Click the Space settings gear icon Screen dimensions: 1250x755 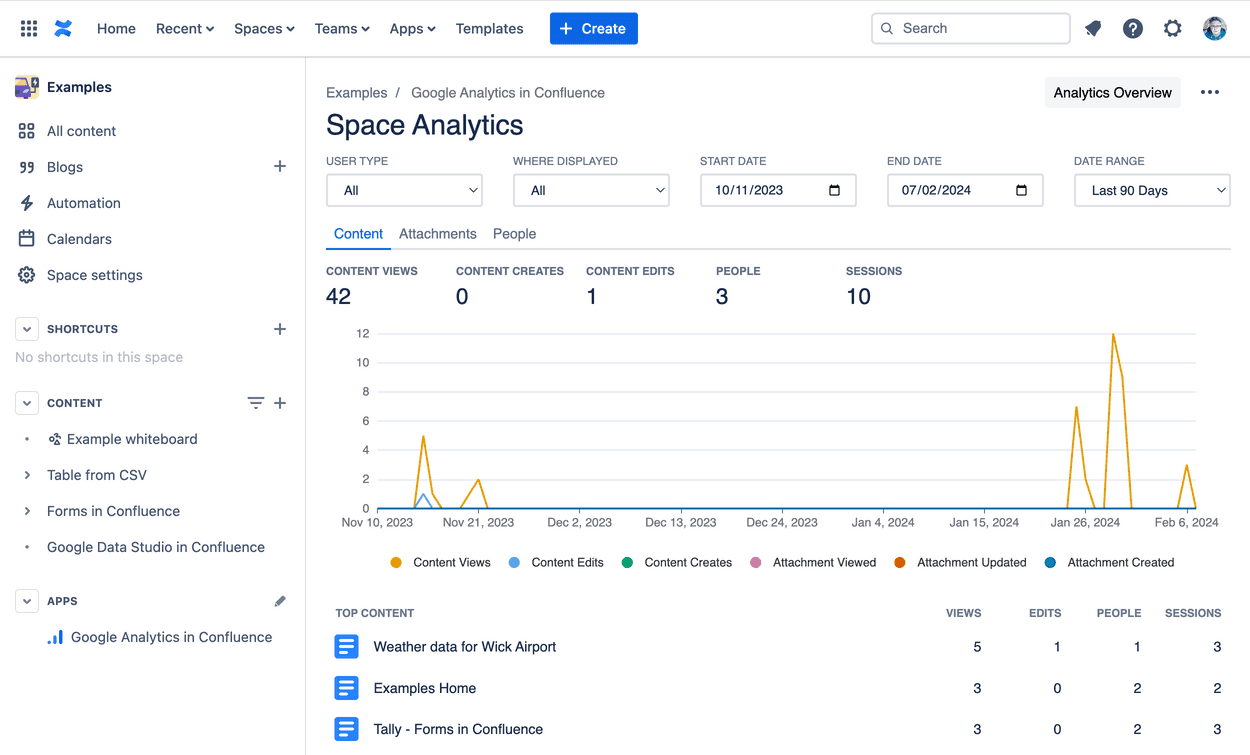pos(27,275)
